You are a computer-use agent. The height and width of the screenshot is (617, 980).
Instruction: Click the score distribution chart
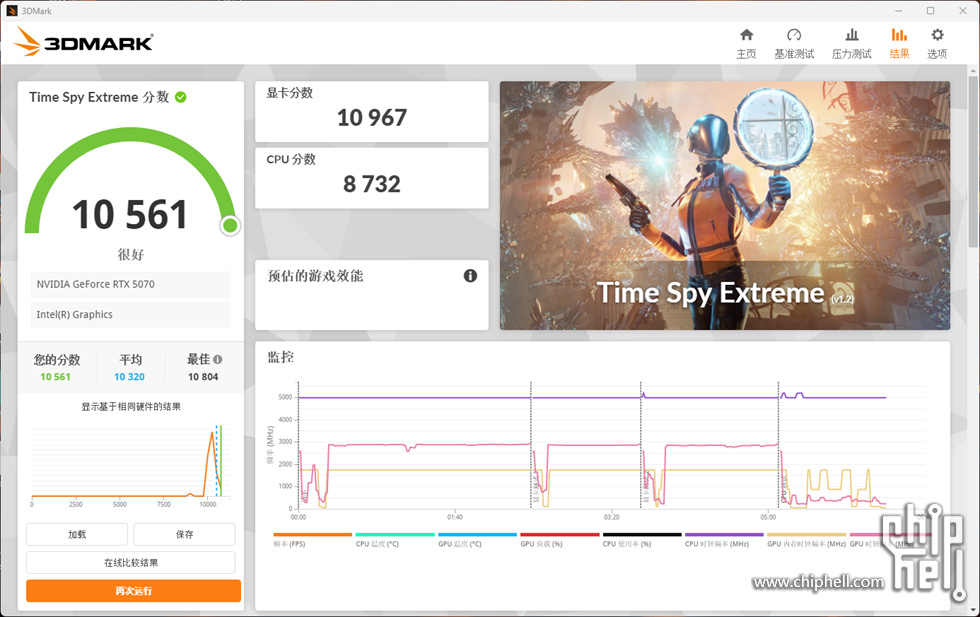tap(131, 464)
